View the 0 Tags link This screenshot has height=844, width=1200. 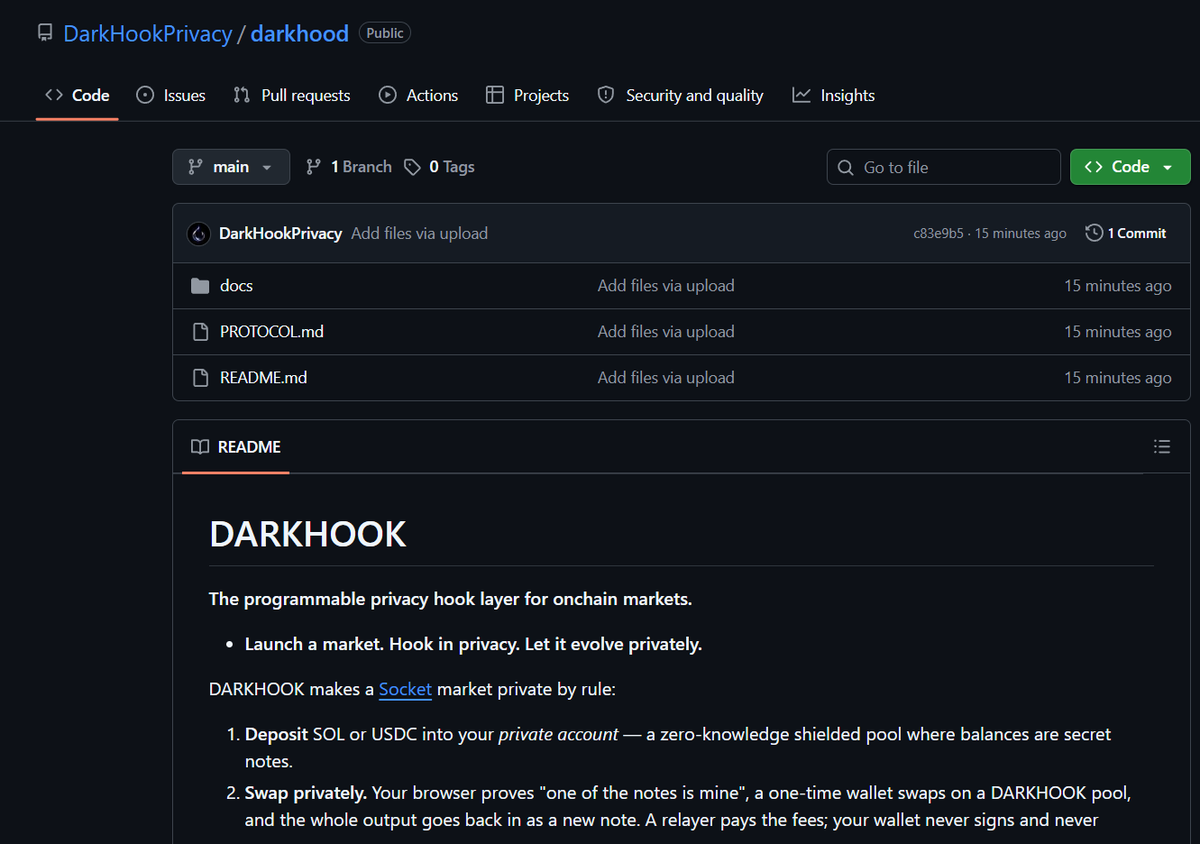coord(439,167)
